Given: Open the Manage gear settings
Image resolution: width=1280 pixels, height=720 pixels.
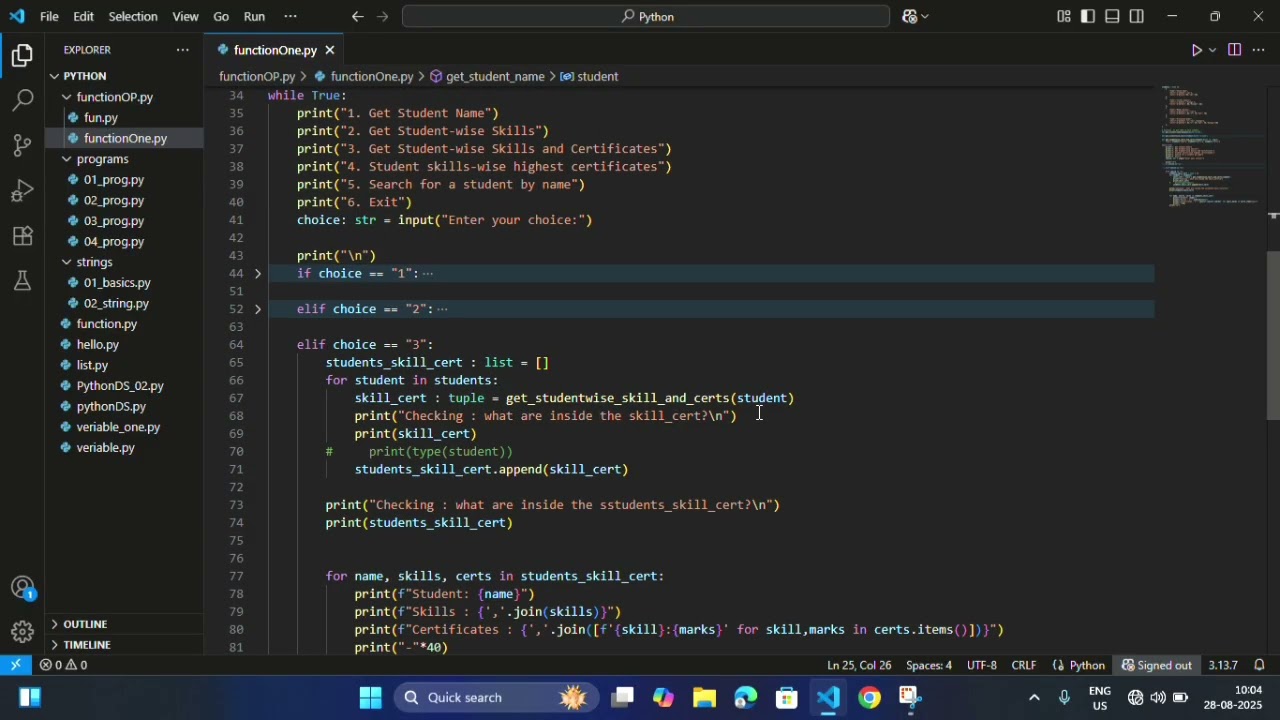Looking at the screenshot, I should click(x=22, y=632).
